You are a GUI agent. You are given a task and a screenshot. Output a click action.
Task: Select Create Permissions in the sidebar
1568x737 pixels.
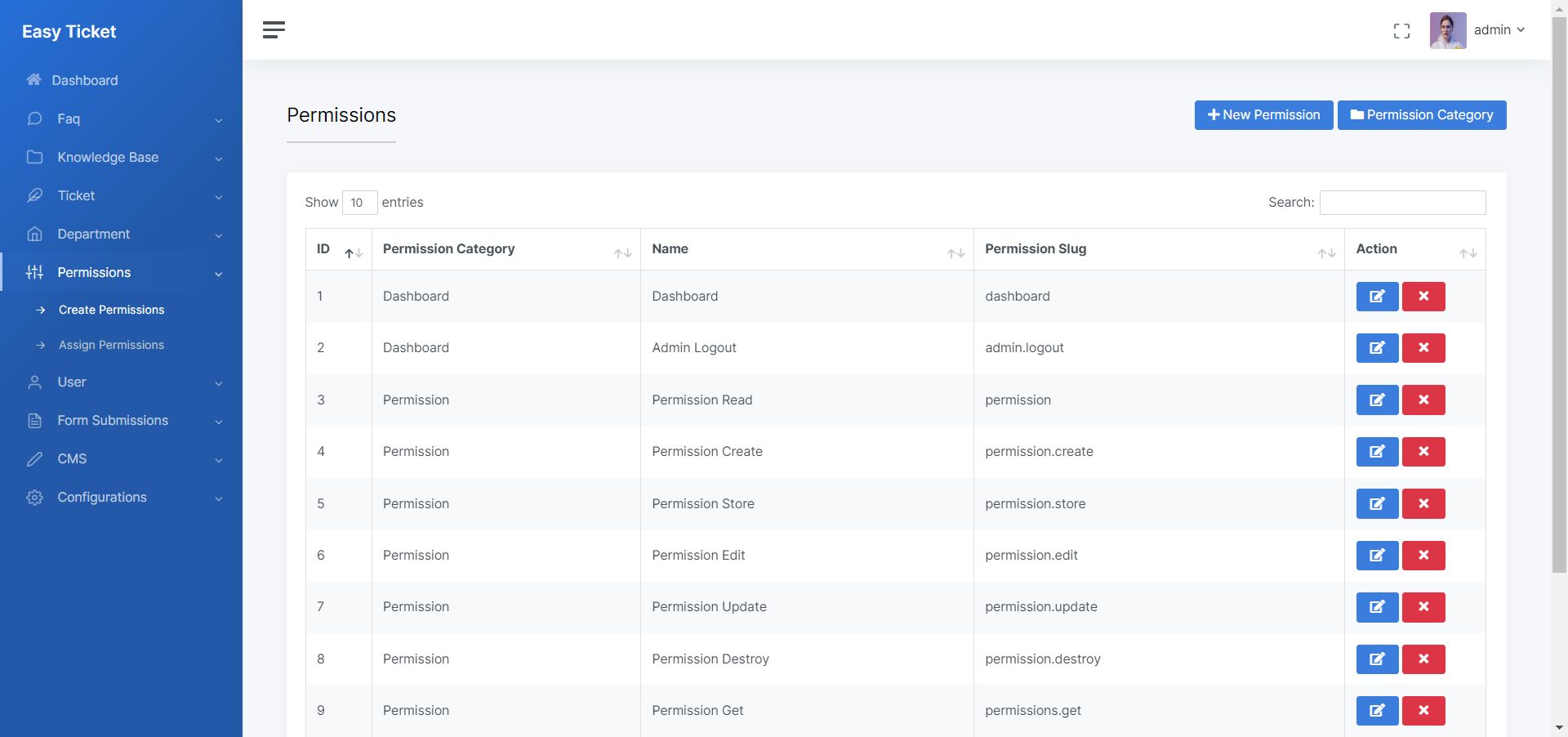111,310
